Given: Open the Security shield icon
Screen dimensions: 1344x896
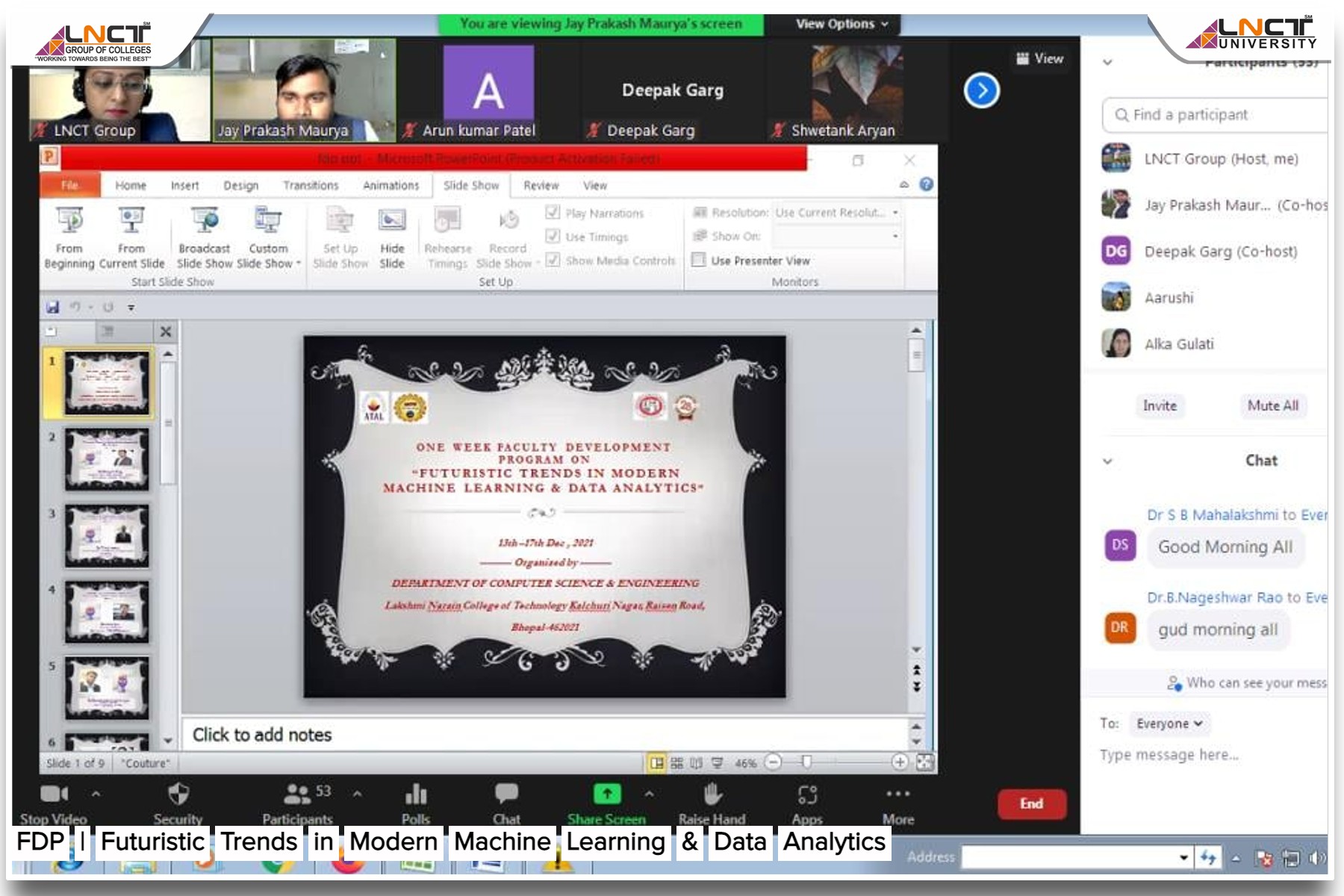Looking at the screenshot, I should coord(178,794).
